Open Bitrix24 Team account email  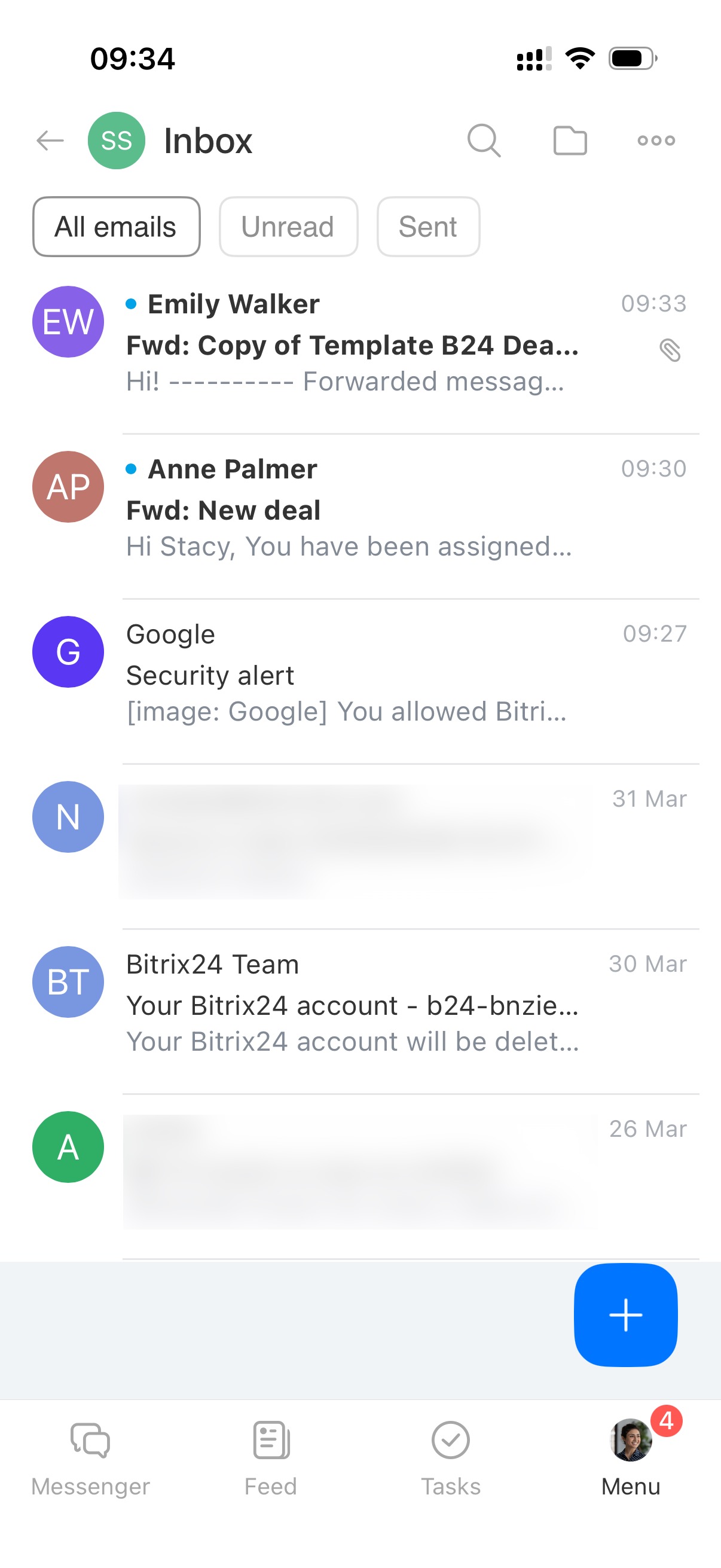tap(353, 1004)
